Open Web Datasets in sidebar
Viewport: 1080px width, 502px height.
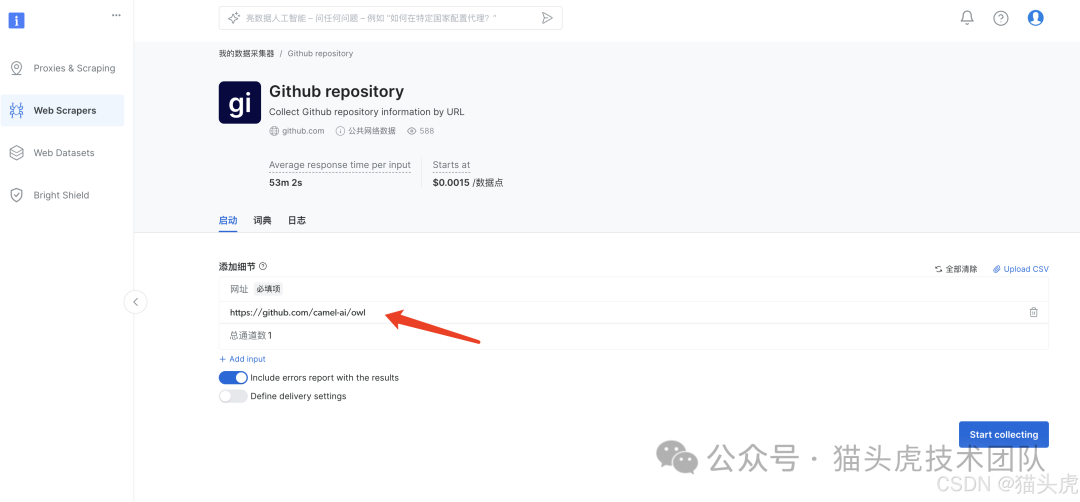pyautogui.click(x=63, y=153)
